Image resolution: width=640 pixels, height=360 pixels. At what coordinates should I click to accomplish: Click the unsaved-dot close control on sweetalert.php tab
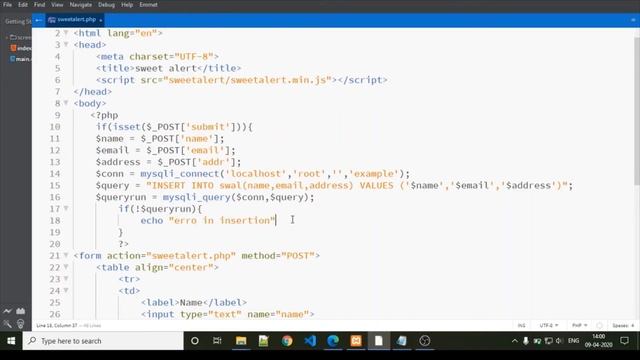click(100, 20)
